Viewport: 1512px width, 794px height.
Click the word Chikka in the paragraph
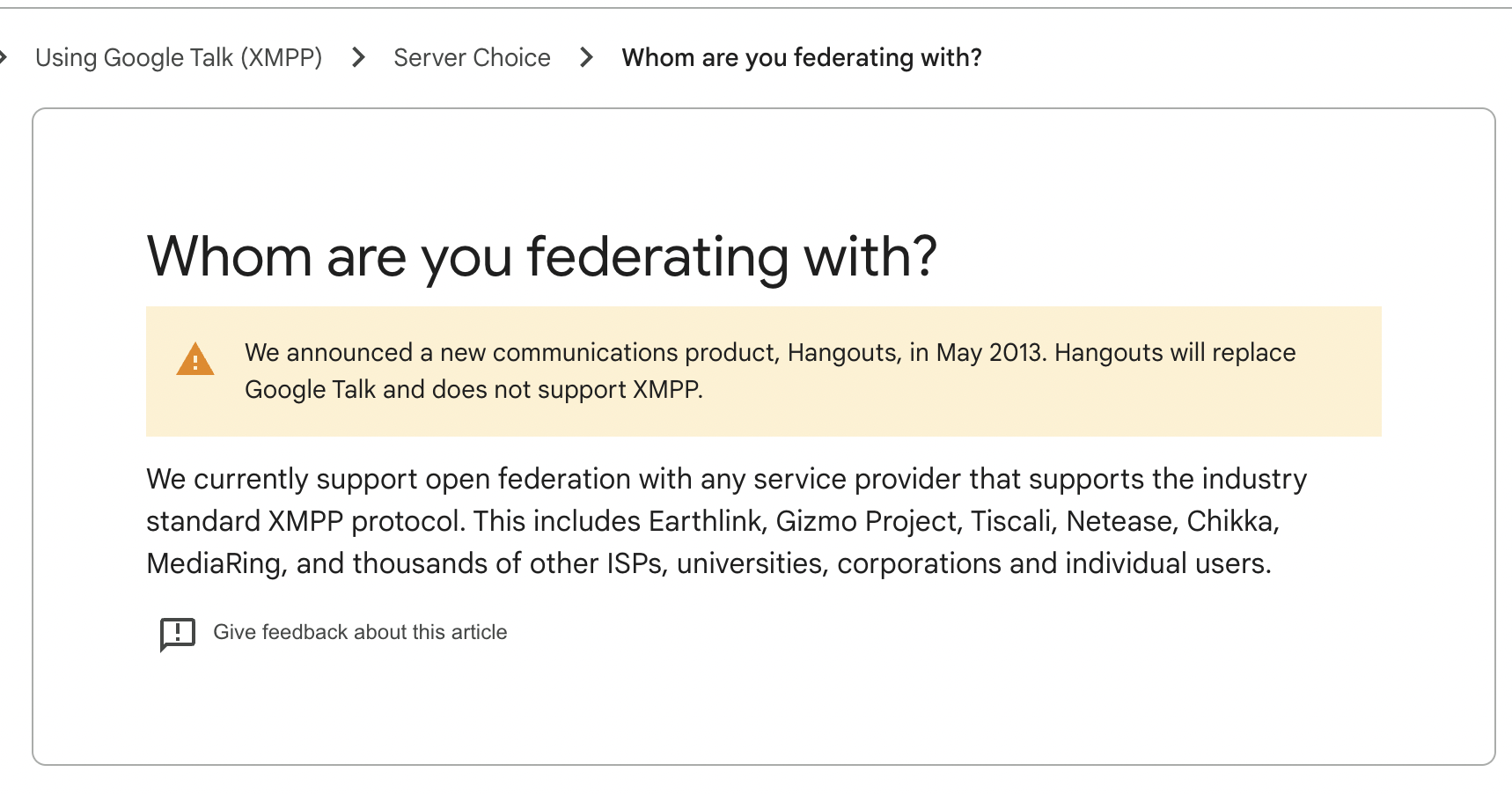(1230, 522)
